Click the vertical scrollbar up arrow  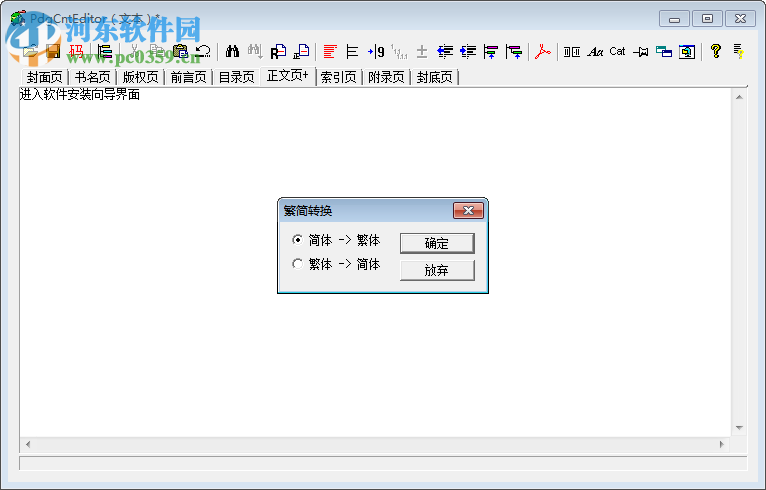pyautogui.click(x=739, y=97)
